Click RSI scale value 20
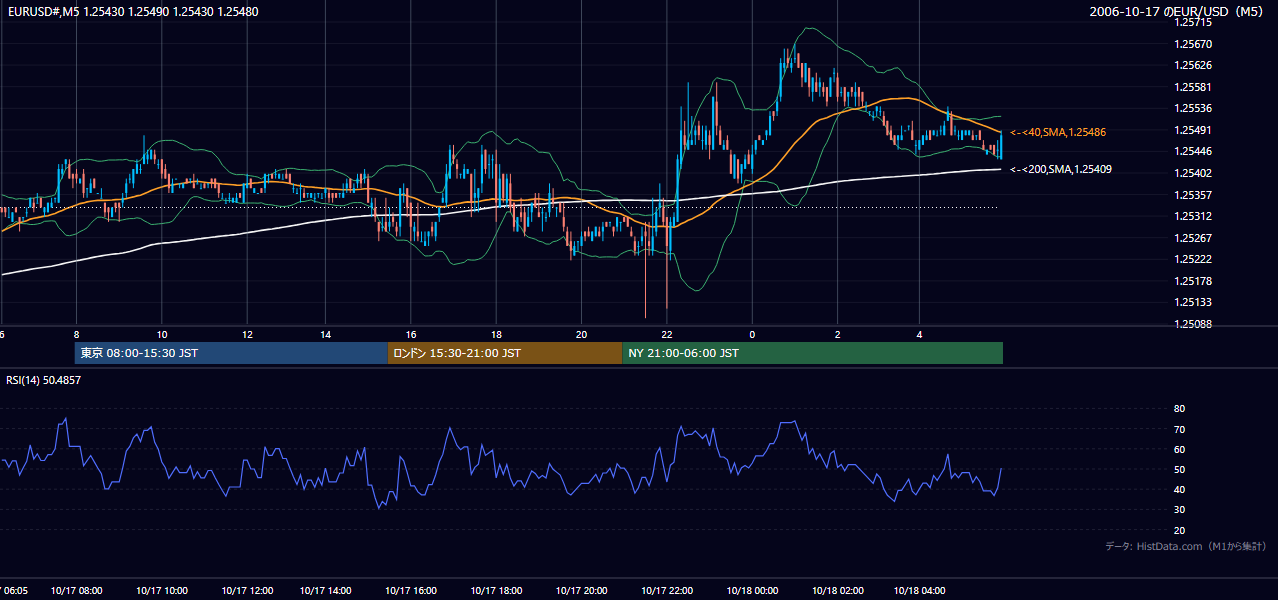This screenshot has width=1278, height=600. 1179,530
